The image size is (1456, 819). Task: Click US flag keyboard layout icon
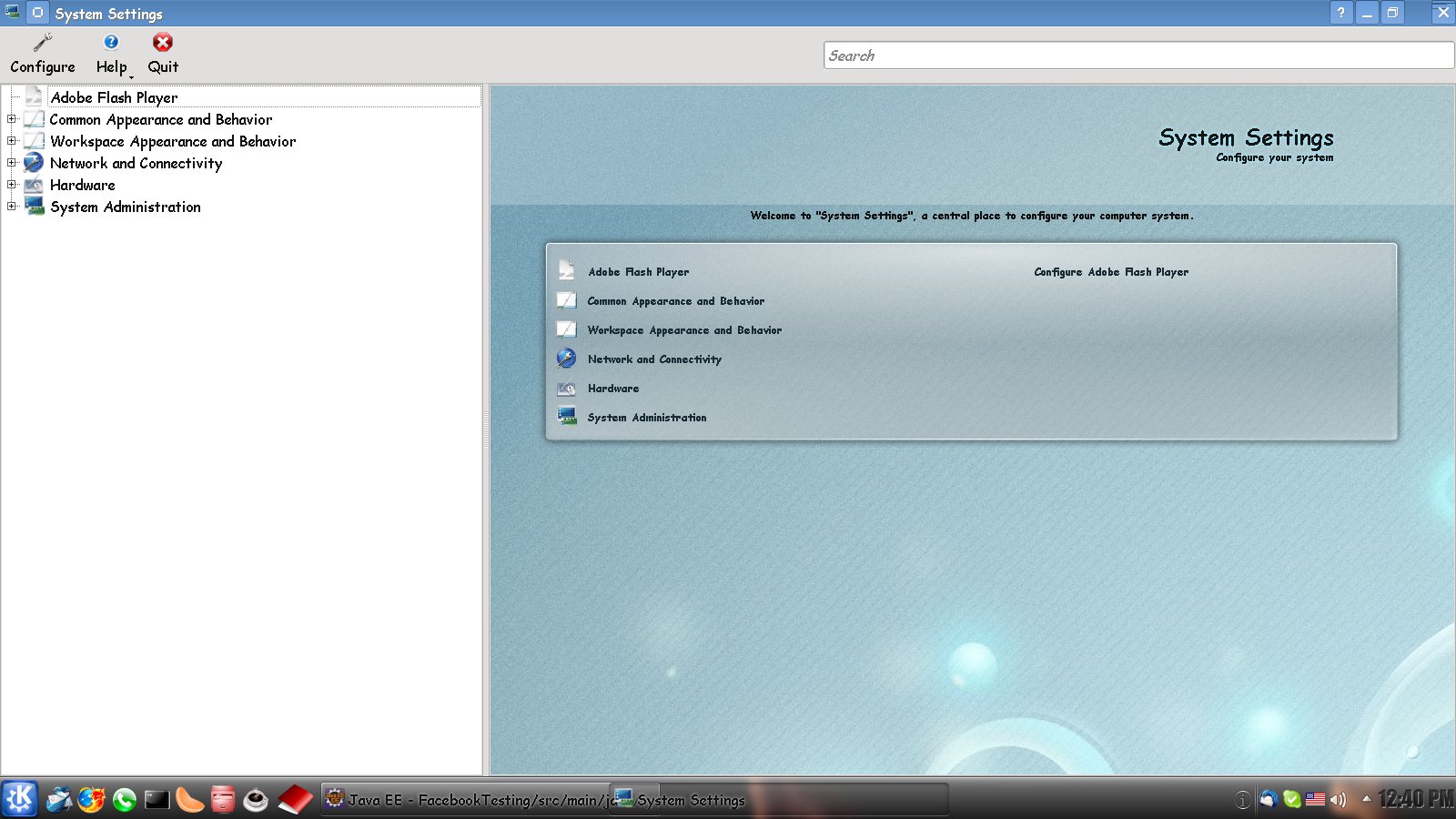[x=1315, y=800]
